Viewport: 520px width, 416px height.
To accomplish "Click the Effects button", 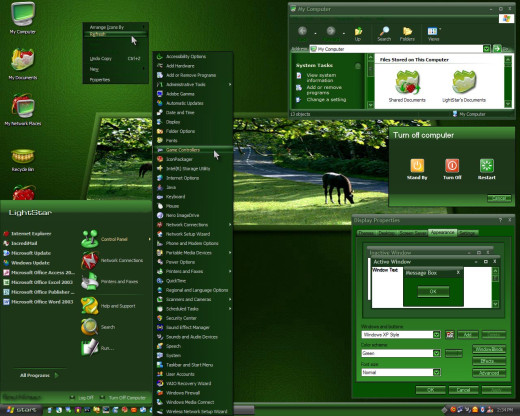I will coord(489,361).
